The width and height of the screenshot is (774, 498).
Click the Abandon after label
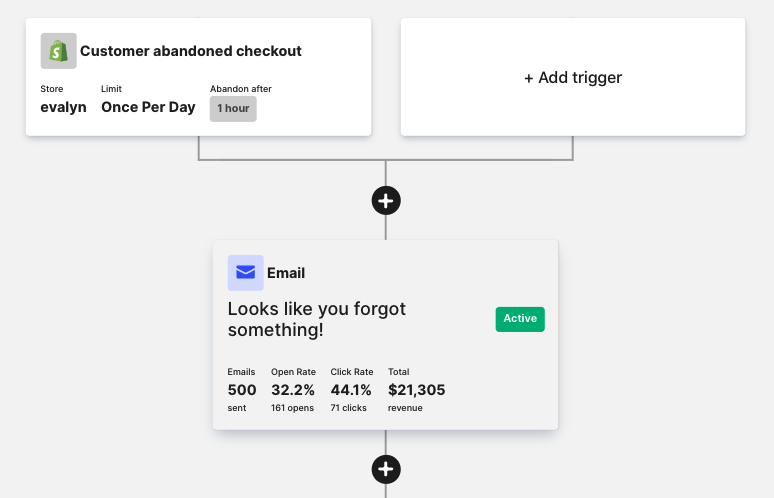click(x=240, y=89)
